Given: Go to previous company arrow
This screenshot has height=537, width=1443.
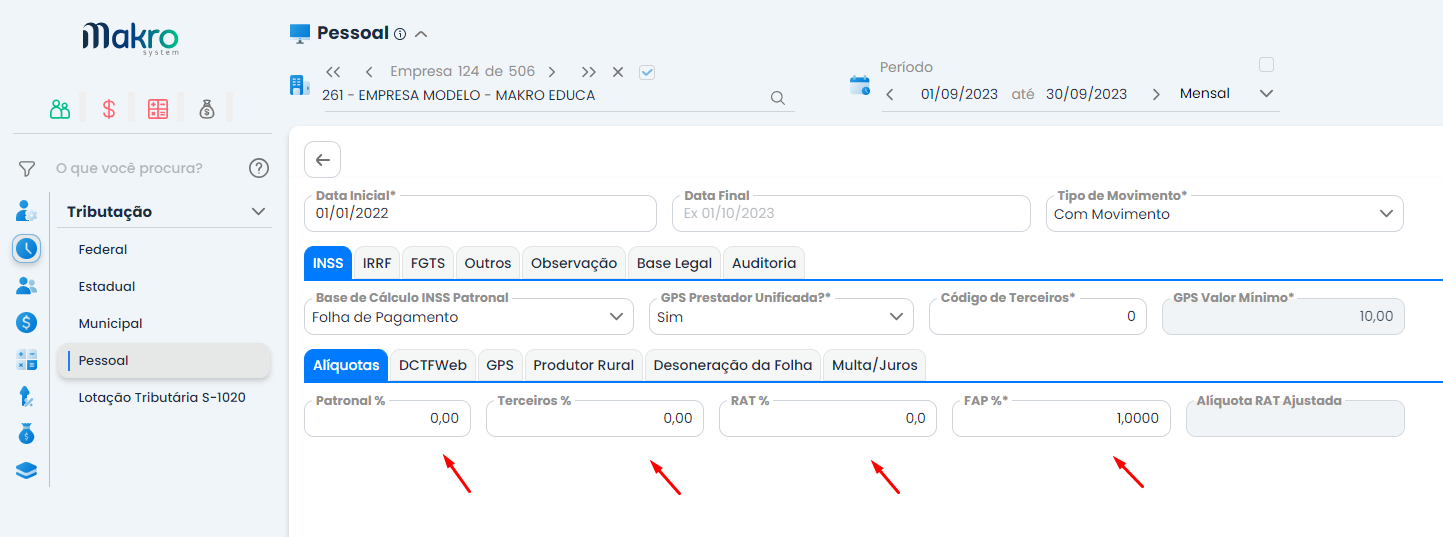Looking at the screenshot, I should (x=369, y=72).
